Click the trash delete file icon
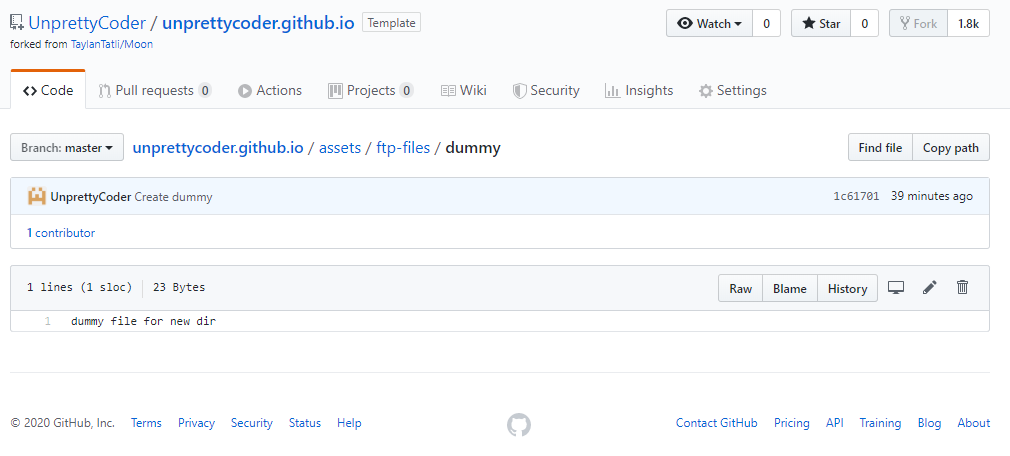Image resolution: width=1010 pixels, height=456 pixels. coord(962,287)
